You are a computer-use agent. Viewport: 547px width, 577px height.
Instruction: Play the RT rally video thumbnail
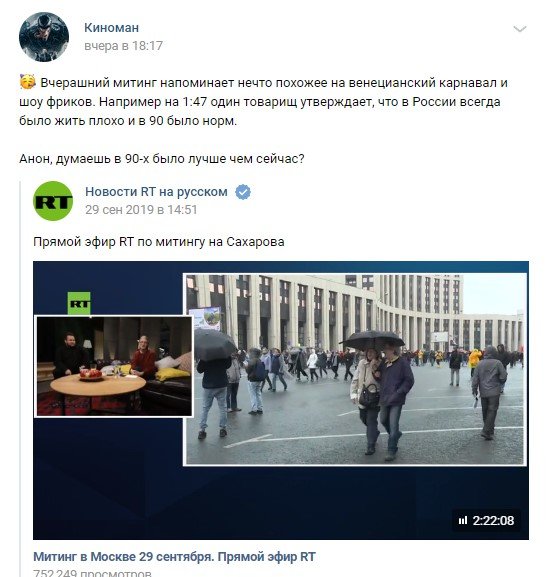coord(281,400)
